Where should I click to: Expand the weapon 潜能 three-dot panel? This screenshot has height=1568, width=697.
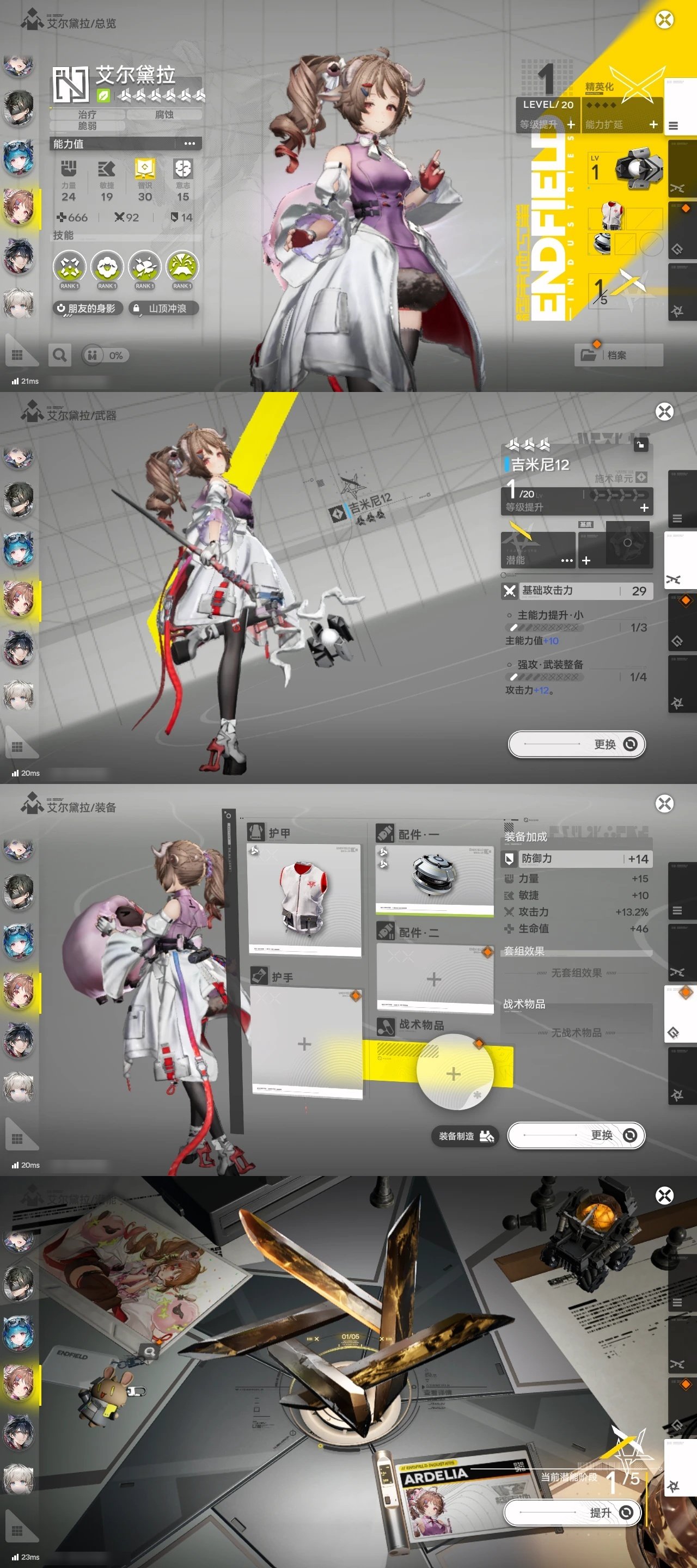[566, 560]
